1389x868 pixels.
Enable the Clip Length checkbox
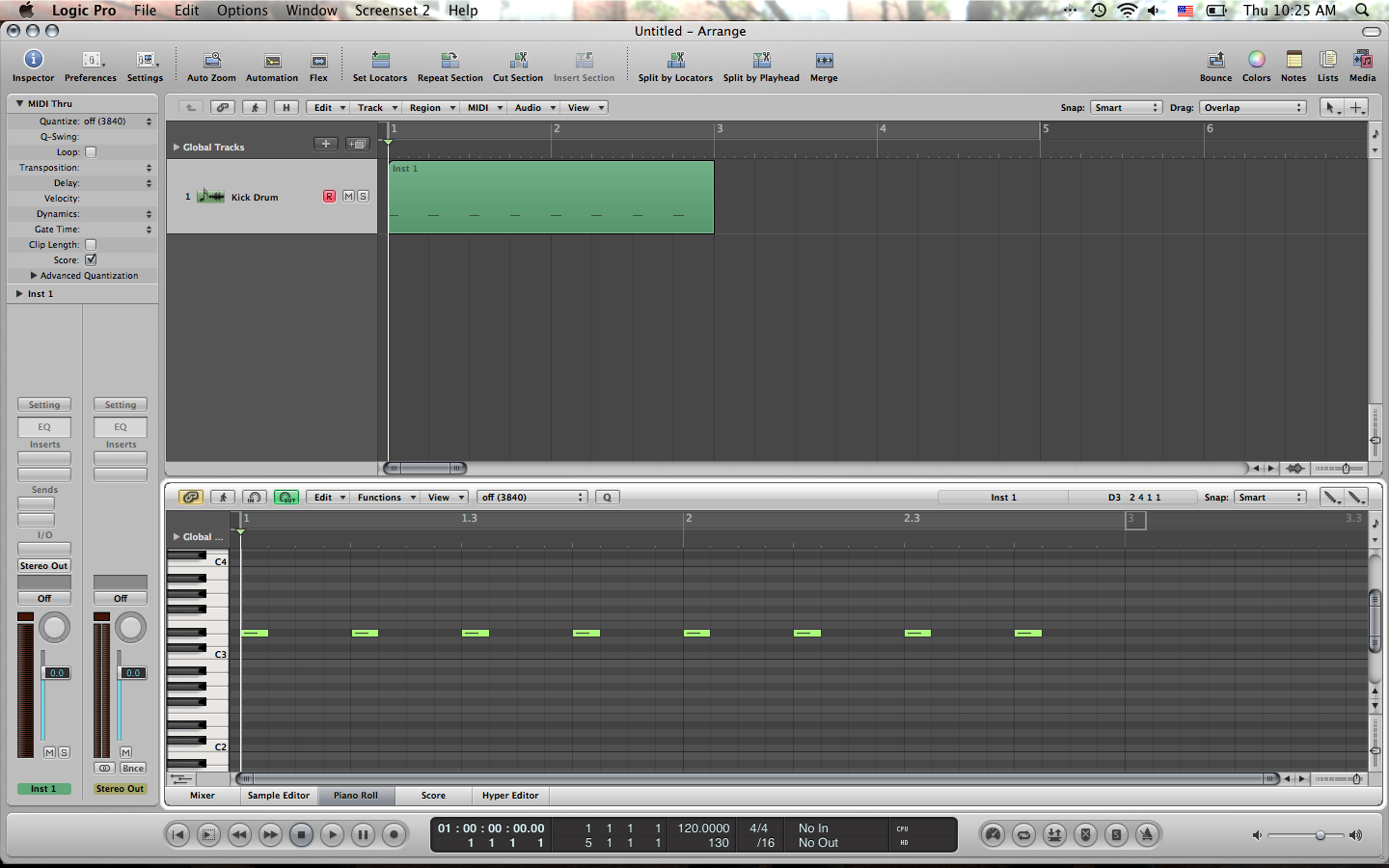(x=91, y=245)
